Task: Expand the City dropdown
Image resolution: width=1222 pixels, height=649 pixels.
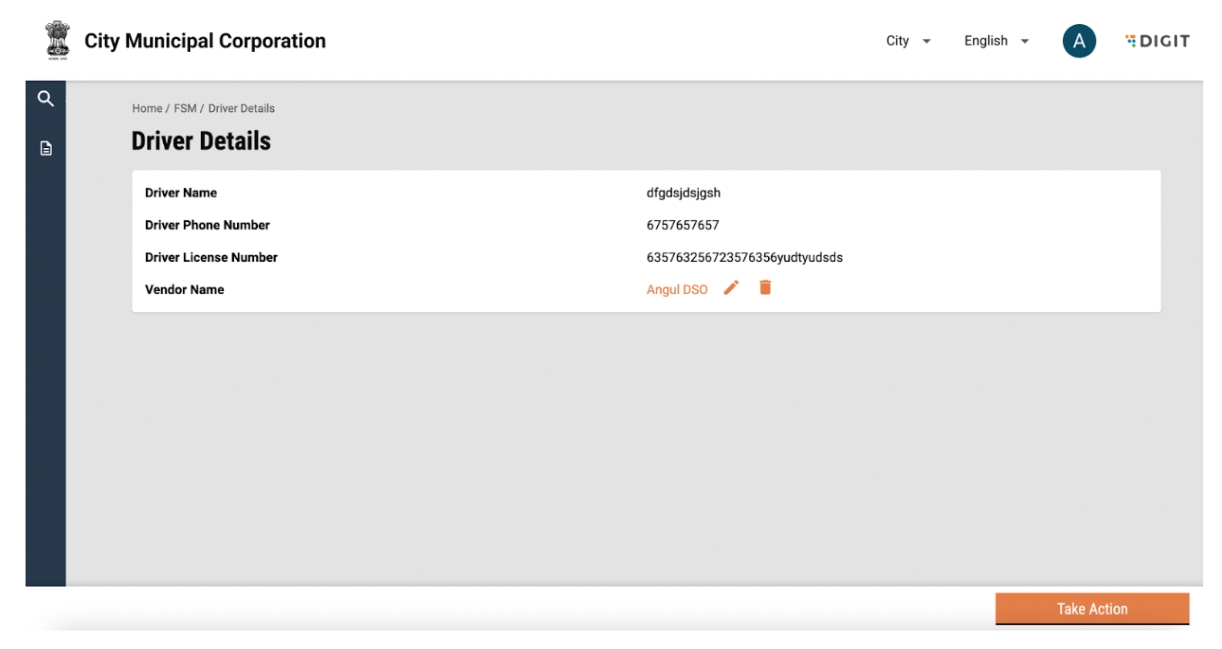Action: 908,41
